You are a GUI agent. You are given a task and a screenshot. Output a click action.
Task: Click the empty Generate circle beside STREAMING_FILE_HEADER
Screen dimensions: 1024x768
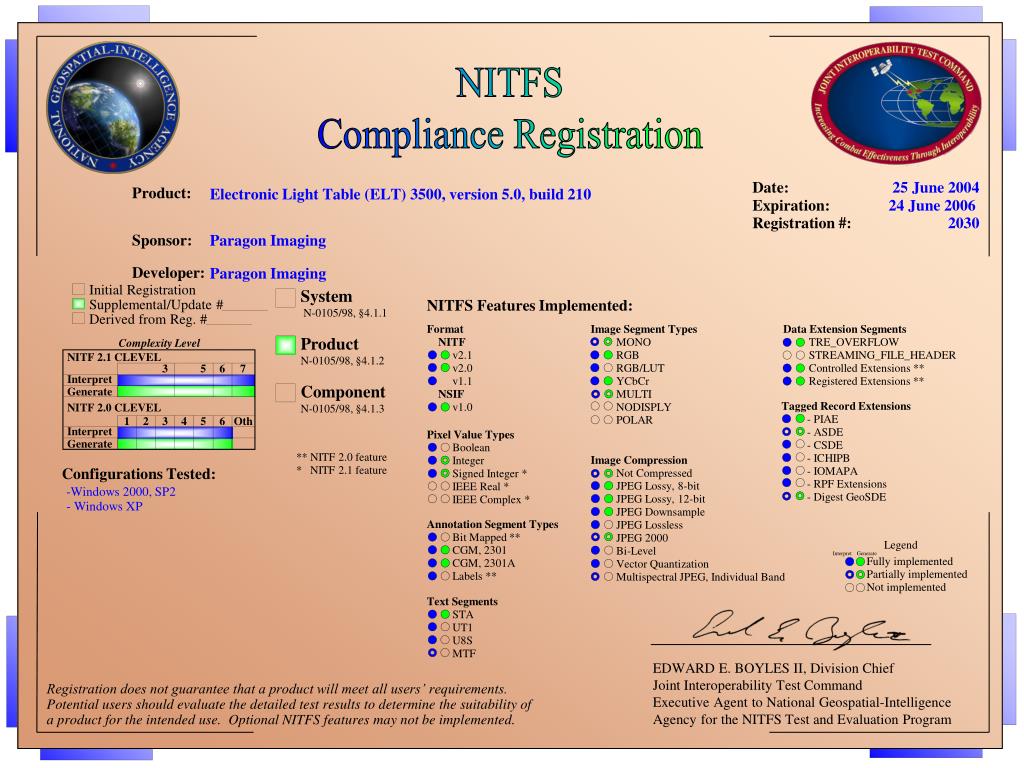800,355
